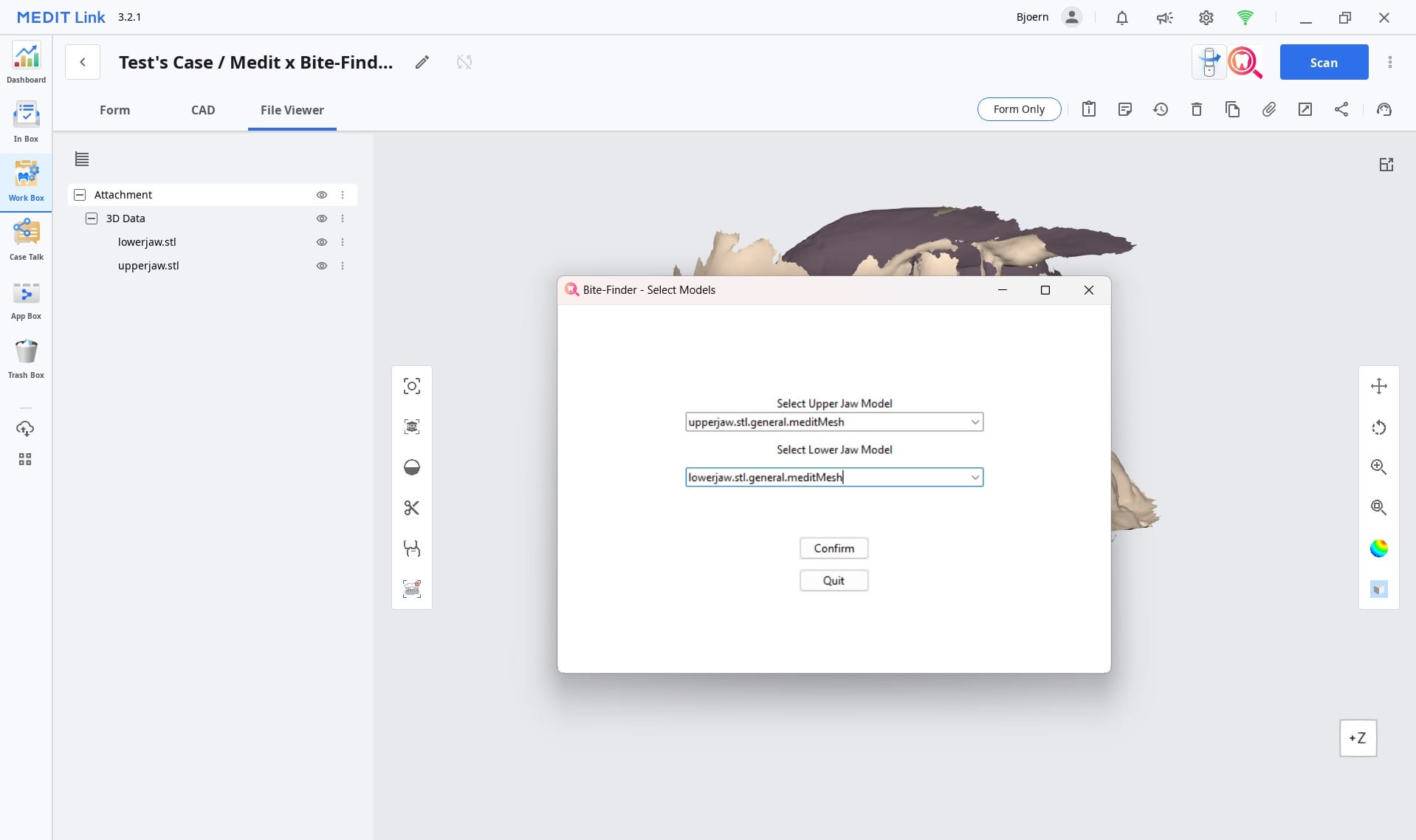The height and width of the screenshot is (840, 1416).
Task: Toggle the half-shaded display mode icon
Action: (412, 467)
